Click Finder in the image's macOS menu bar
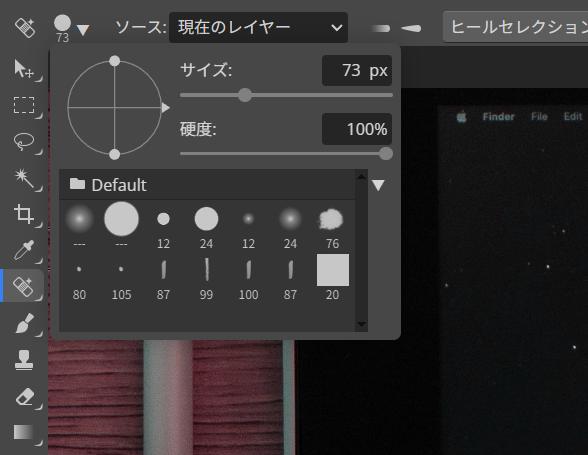The image size is (588, 455). click(x=498, y=117)
